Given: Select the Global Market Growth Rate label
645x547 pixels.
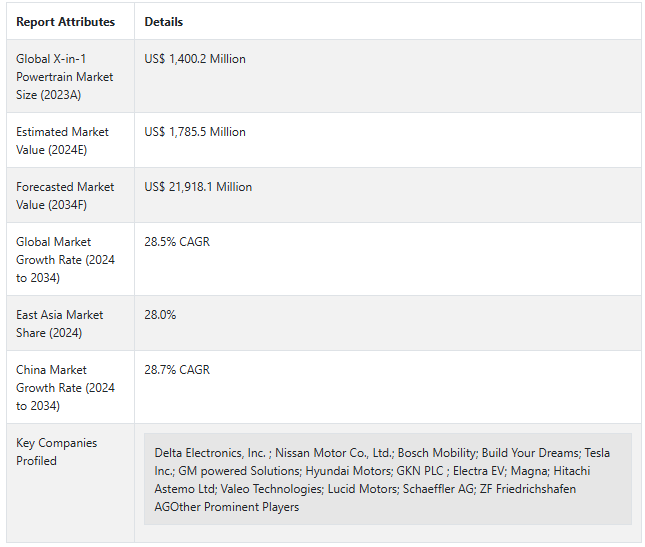Looking at the screenshot, I should [65, 260].
